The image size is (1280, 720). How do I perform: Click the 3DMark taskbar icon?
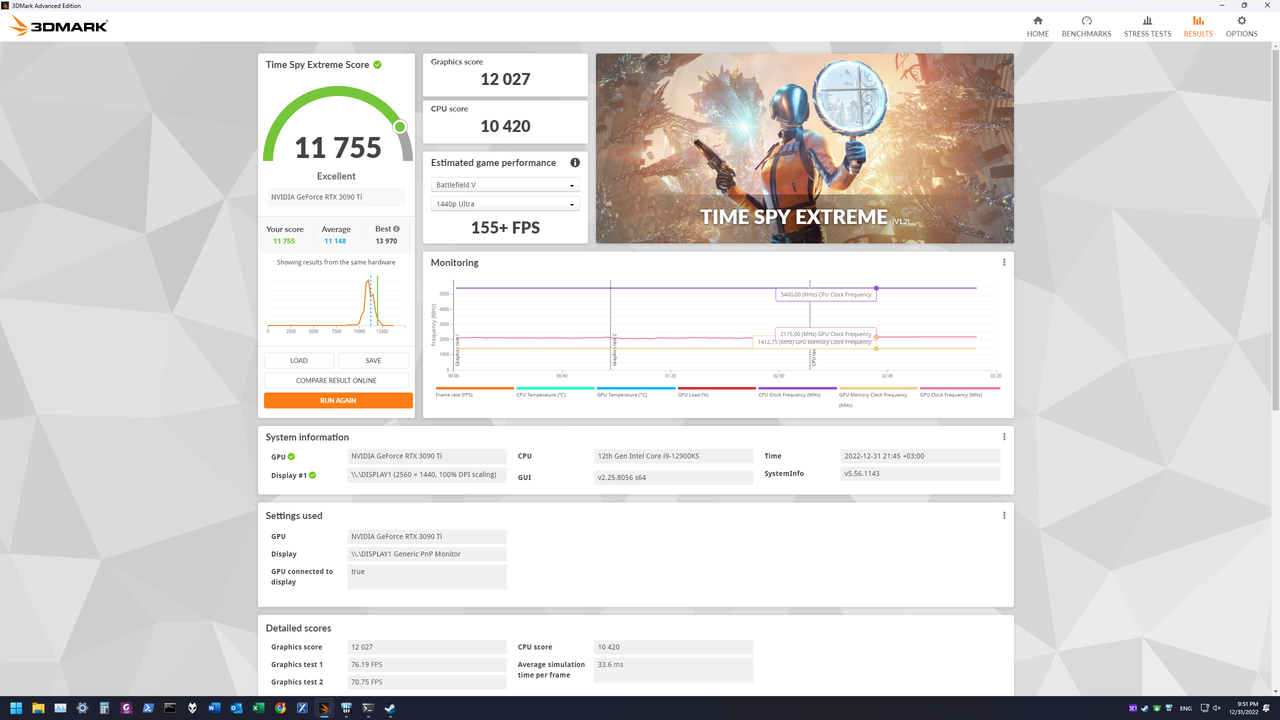click(x=324, y=708)
